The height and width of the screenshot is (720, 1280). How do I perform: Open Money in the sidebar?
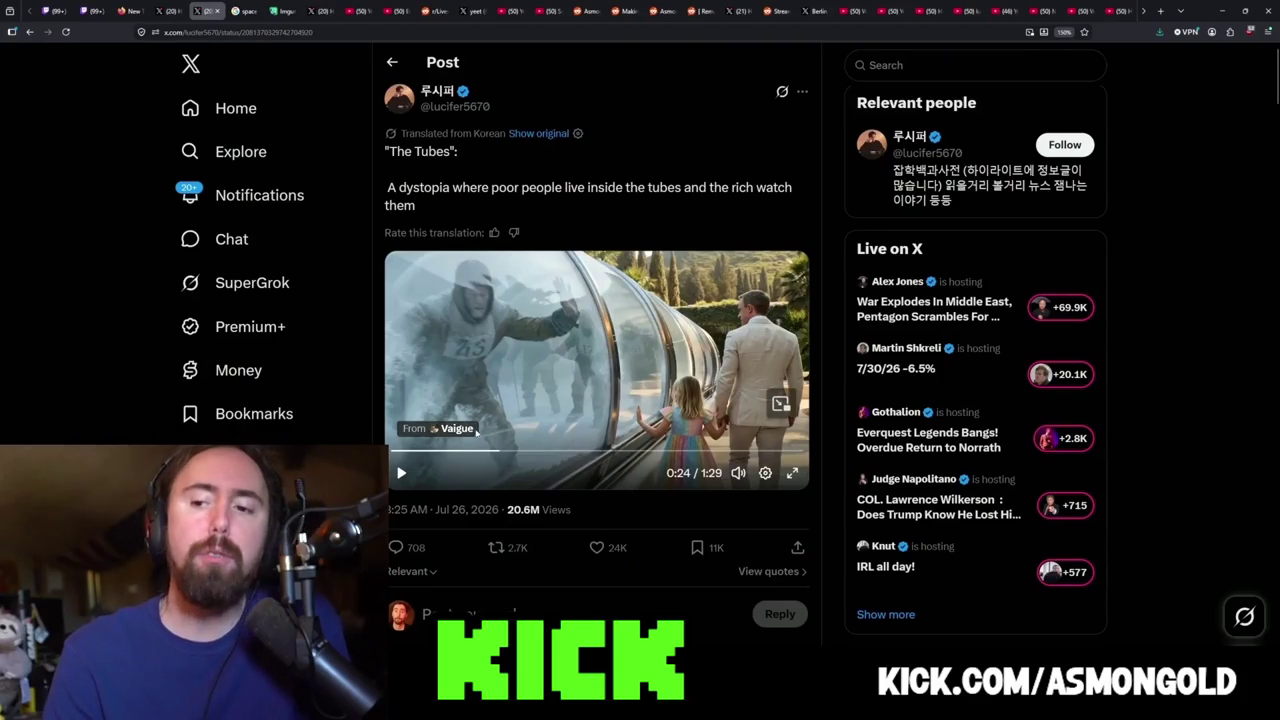tap(221, 370)
